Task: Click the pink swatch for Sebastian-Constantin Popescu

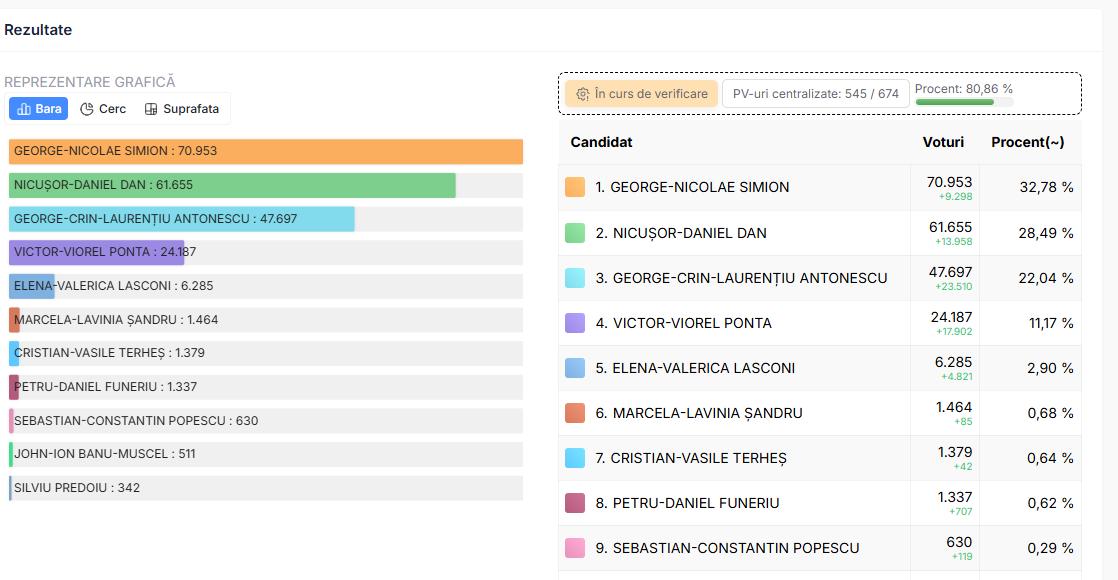Action: coord(575,548)
